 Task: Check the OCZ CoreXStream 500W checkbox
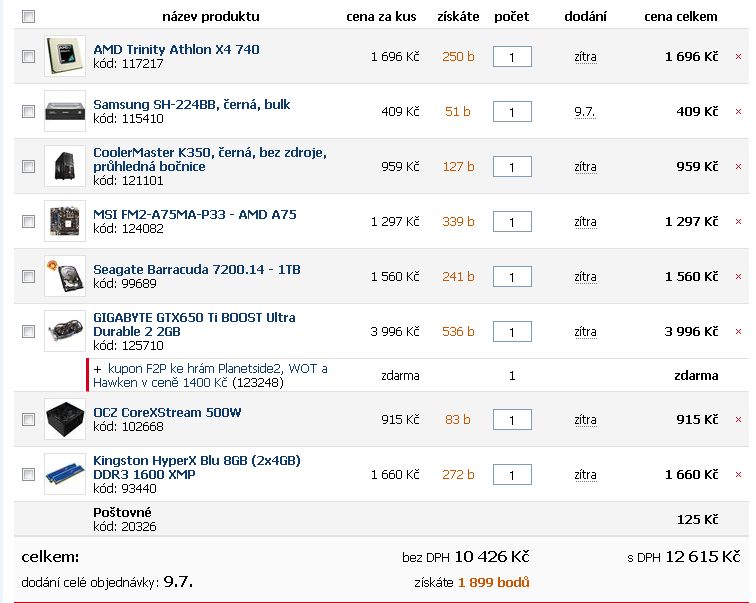click(x=28, y=419)
